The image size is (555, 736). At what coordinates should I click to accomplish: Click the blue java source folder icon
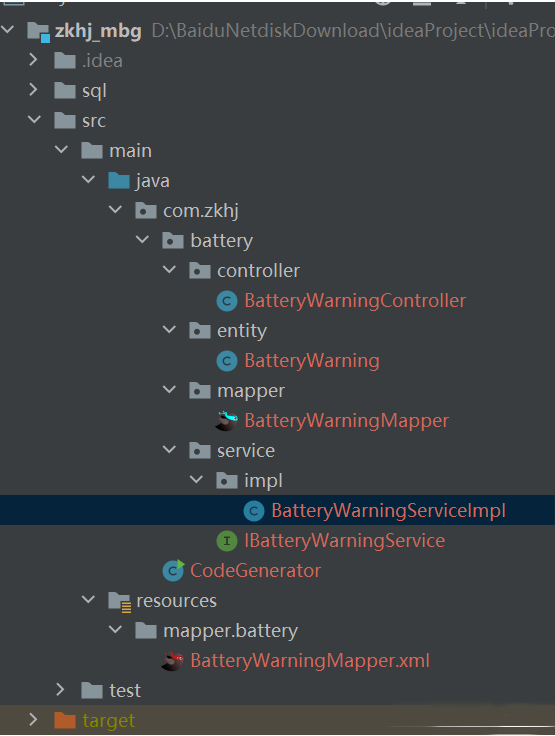pos(119,181)
